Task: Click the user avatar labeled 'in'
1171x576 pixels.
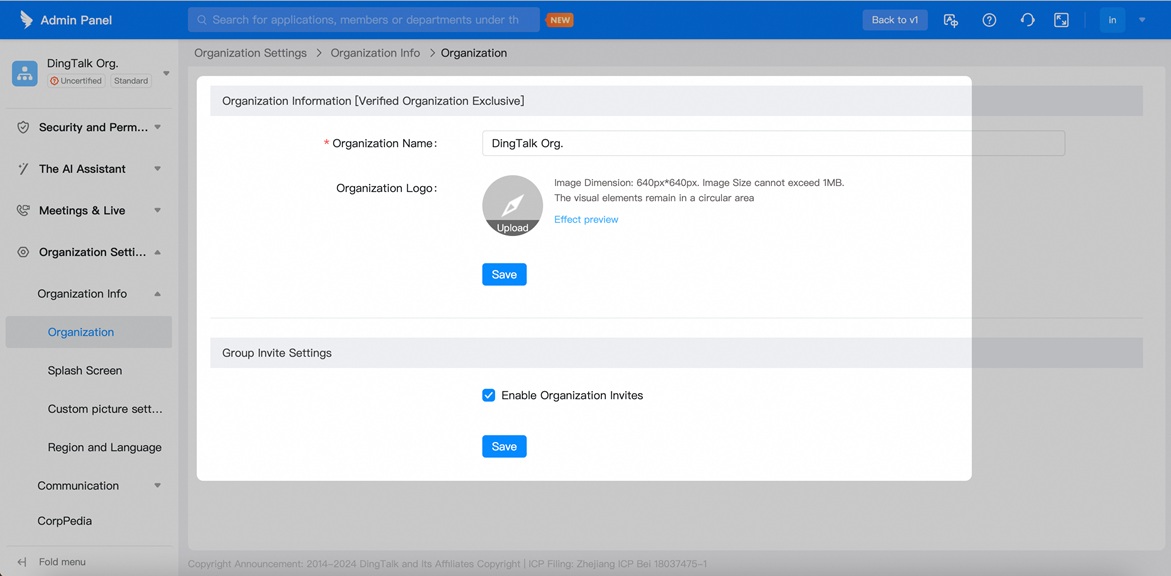Action: [x=1113, y=20]
